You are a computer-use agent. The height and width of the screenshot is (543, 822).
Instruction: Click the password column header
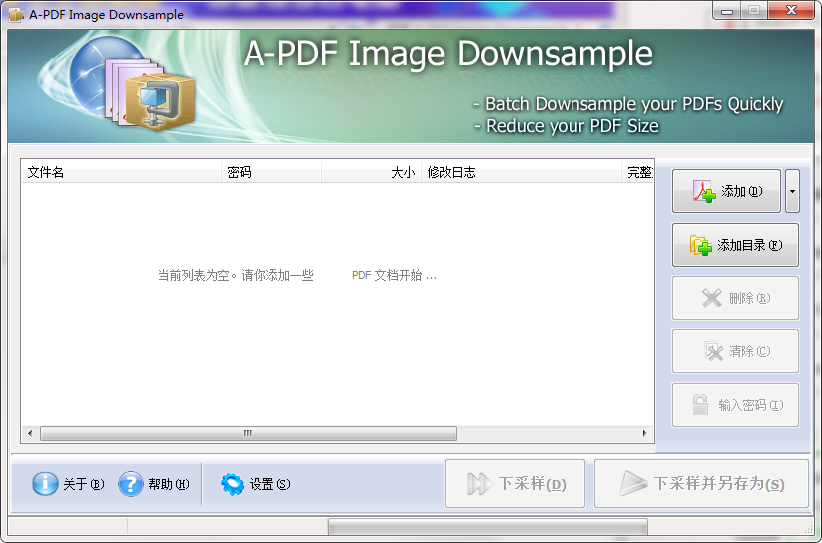271,172
